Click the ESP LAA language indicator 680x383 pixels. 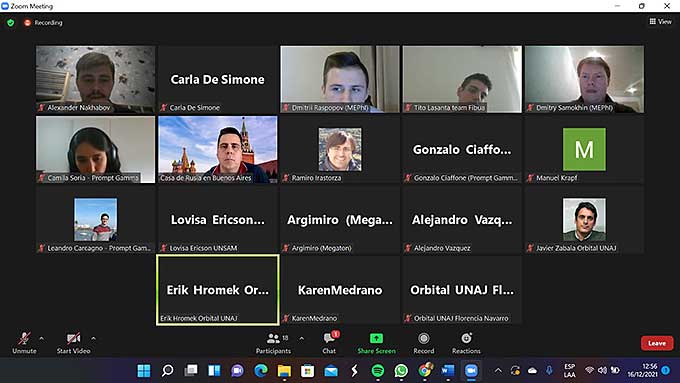click(x=569, y=370)
